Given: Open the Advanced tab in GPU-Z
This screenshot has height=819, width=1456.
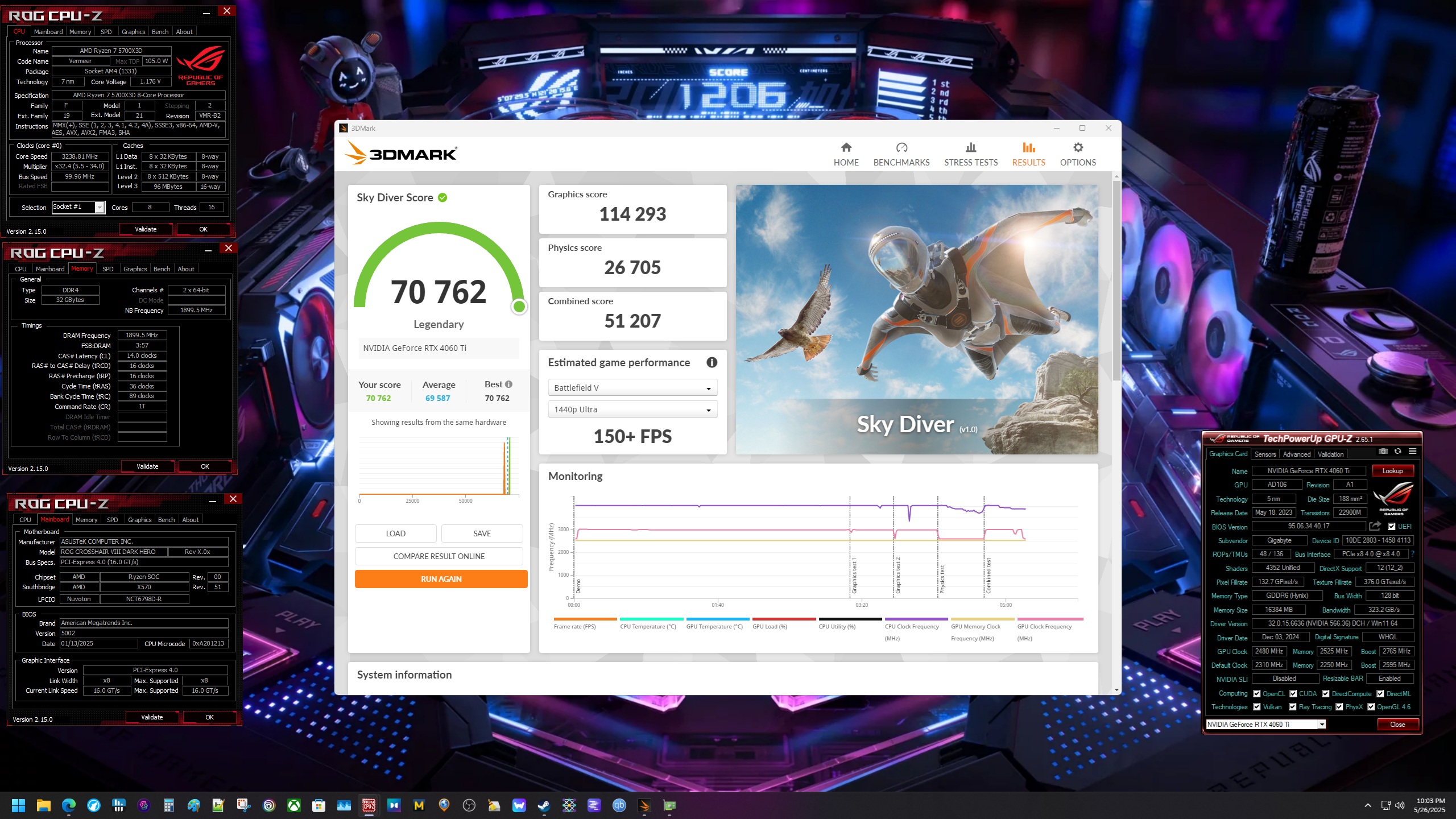Looking at the screenshot, I should 1296,454.
